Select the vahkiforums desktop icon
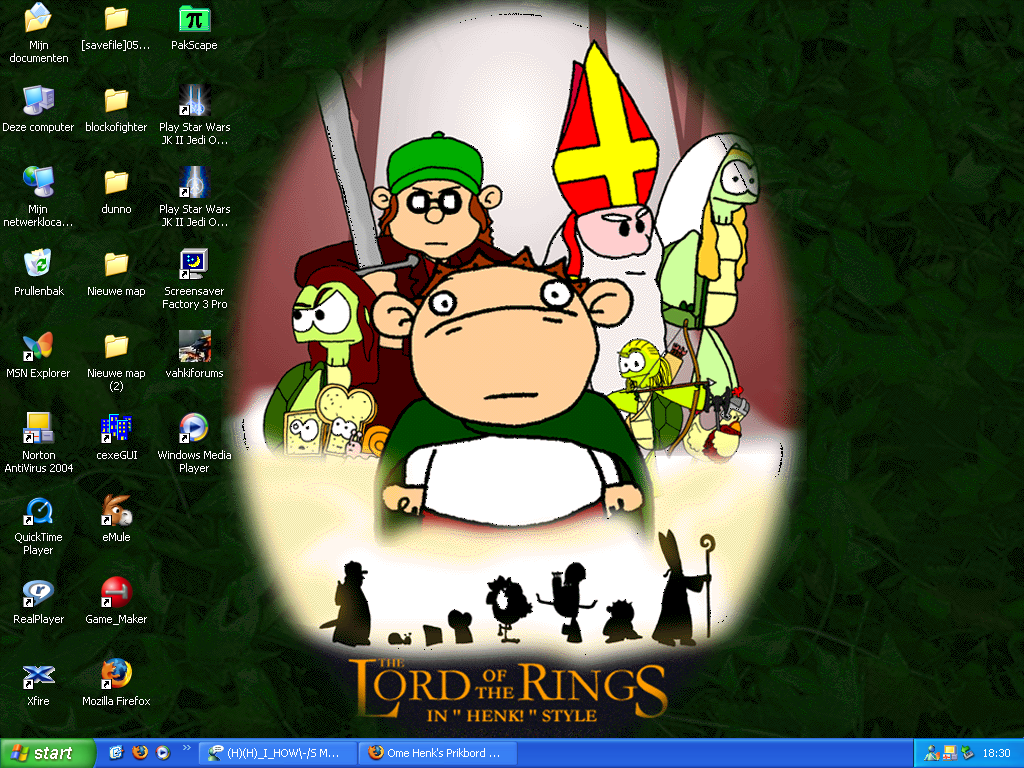1024x768 pixels. click(194, 355)
